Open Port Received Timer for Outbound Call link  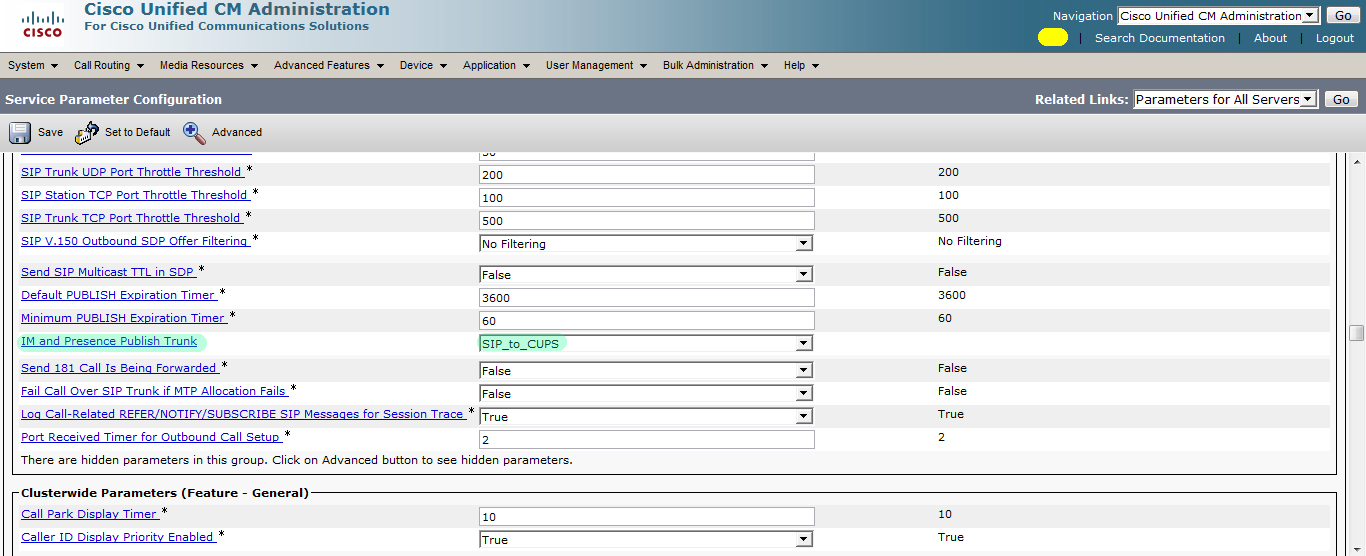151,437
